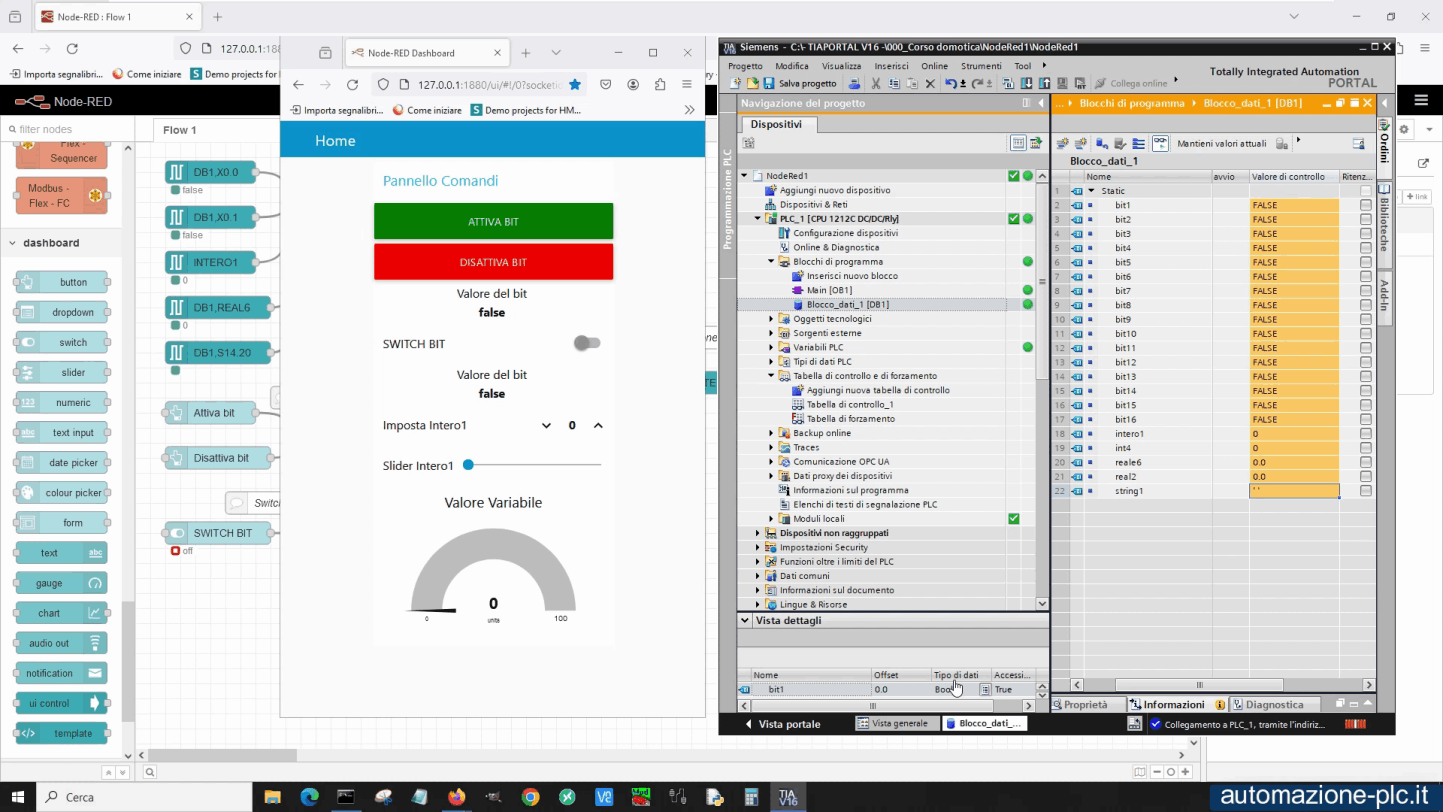Open the Imposta Intero1 dropdown arrow
This screenshot has height=812, width=1443.
coord(546,425)
